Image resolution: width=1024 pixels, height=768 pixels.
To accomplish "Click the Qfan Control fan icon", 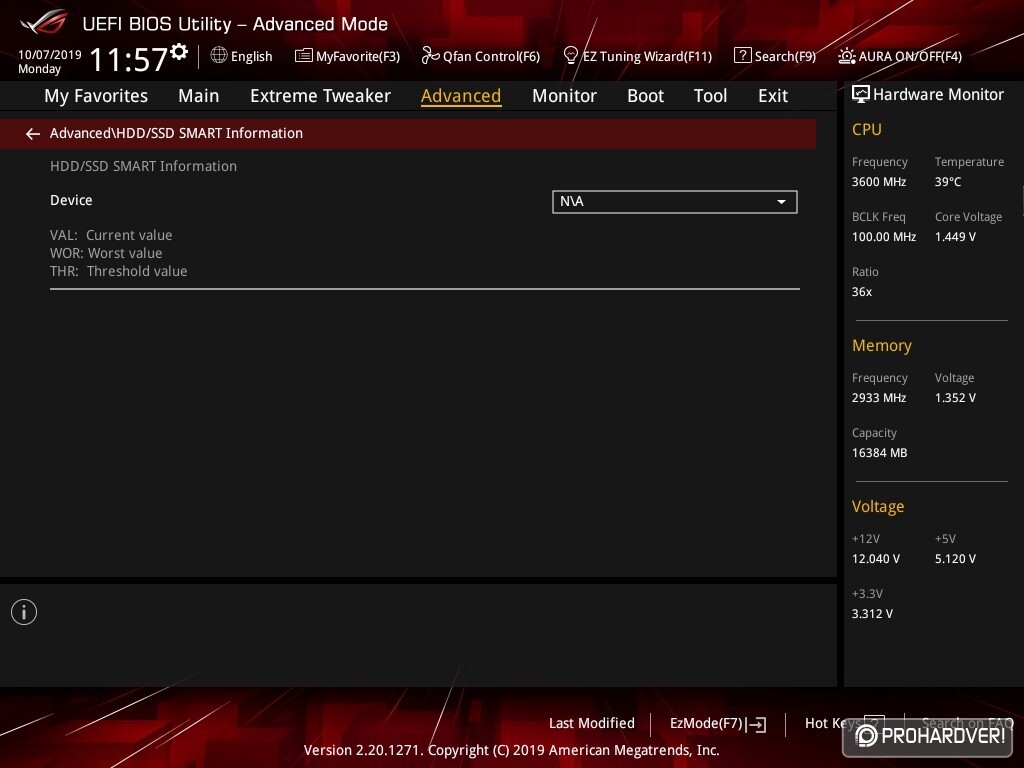I will (x=430, y=56).
